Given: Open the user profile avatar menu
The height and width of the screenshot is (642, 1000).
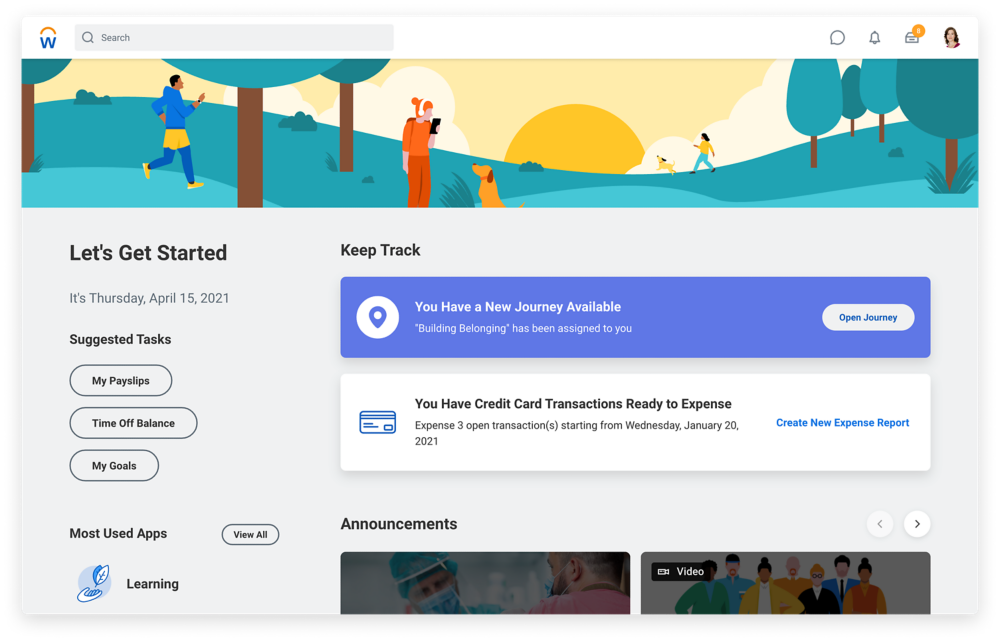Looking at the screenshot, I should pos(951,38).
